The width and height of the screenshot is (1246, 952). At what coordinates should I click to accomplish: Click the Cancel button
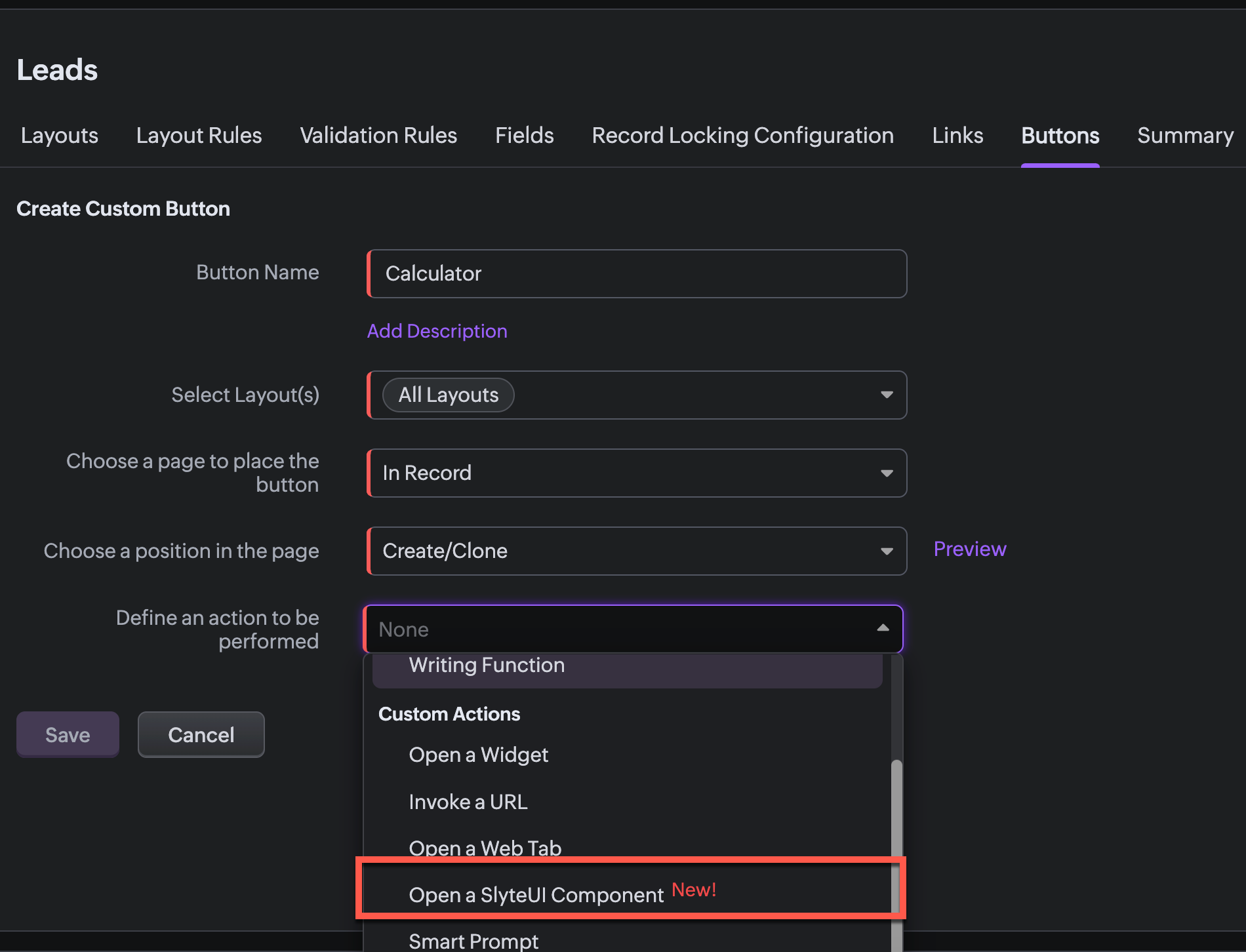pos(201,735)
